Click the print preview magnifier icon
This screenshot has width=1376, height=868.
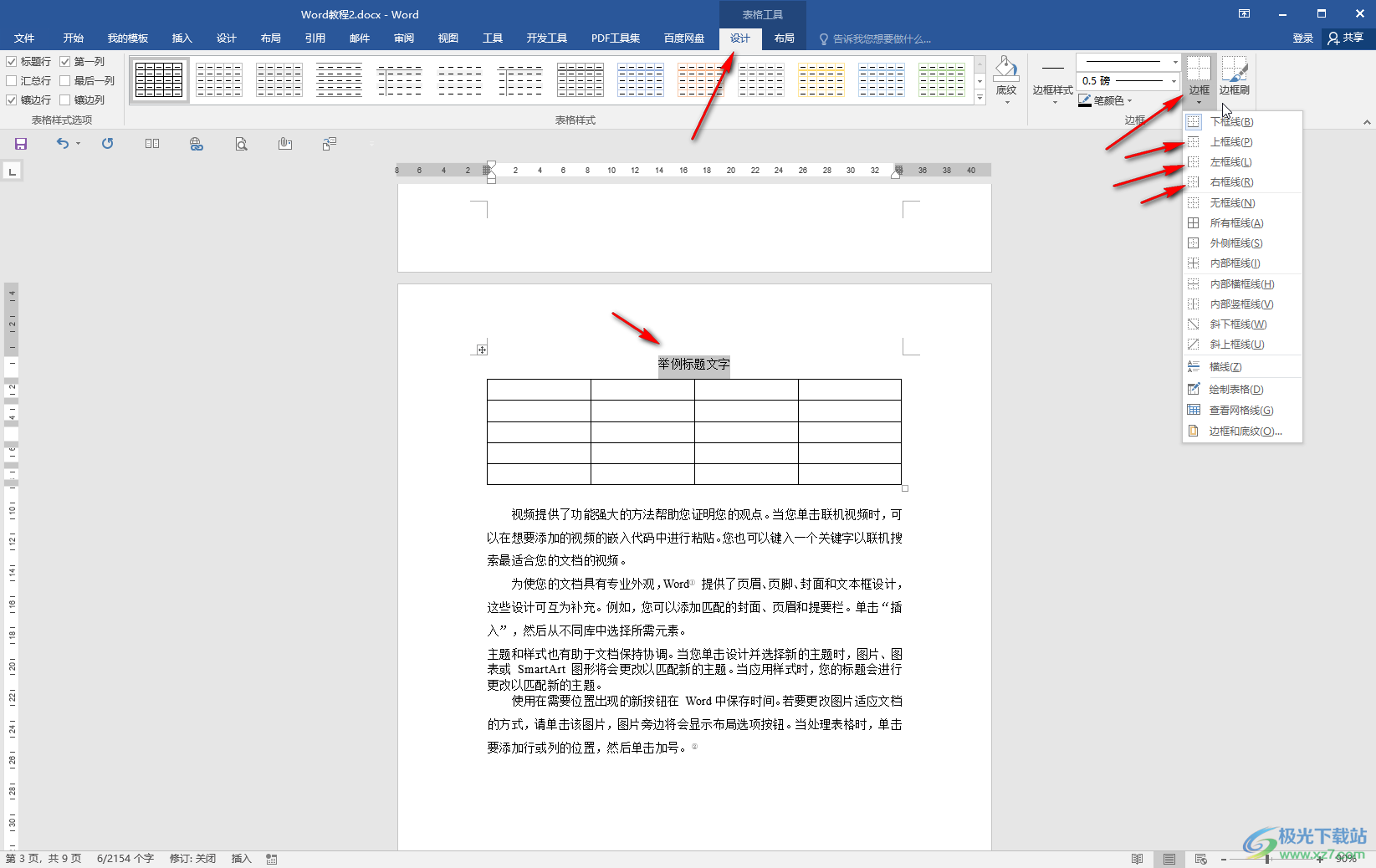coord(241,144)
